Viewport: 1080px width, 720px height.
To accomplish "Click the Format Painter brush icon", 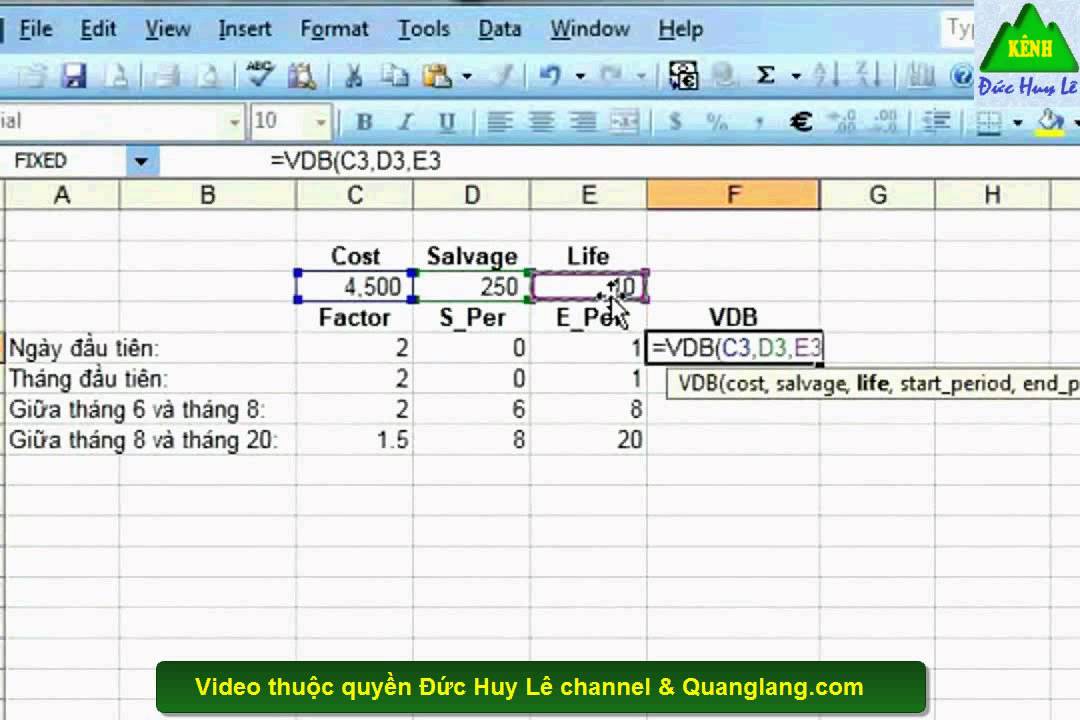I will tap(505, 74).
